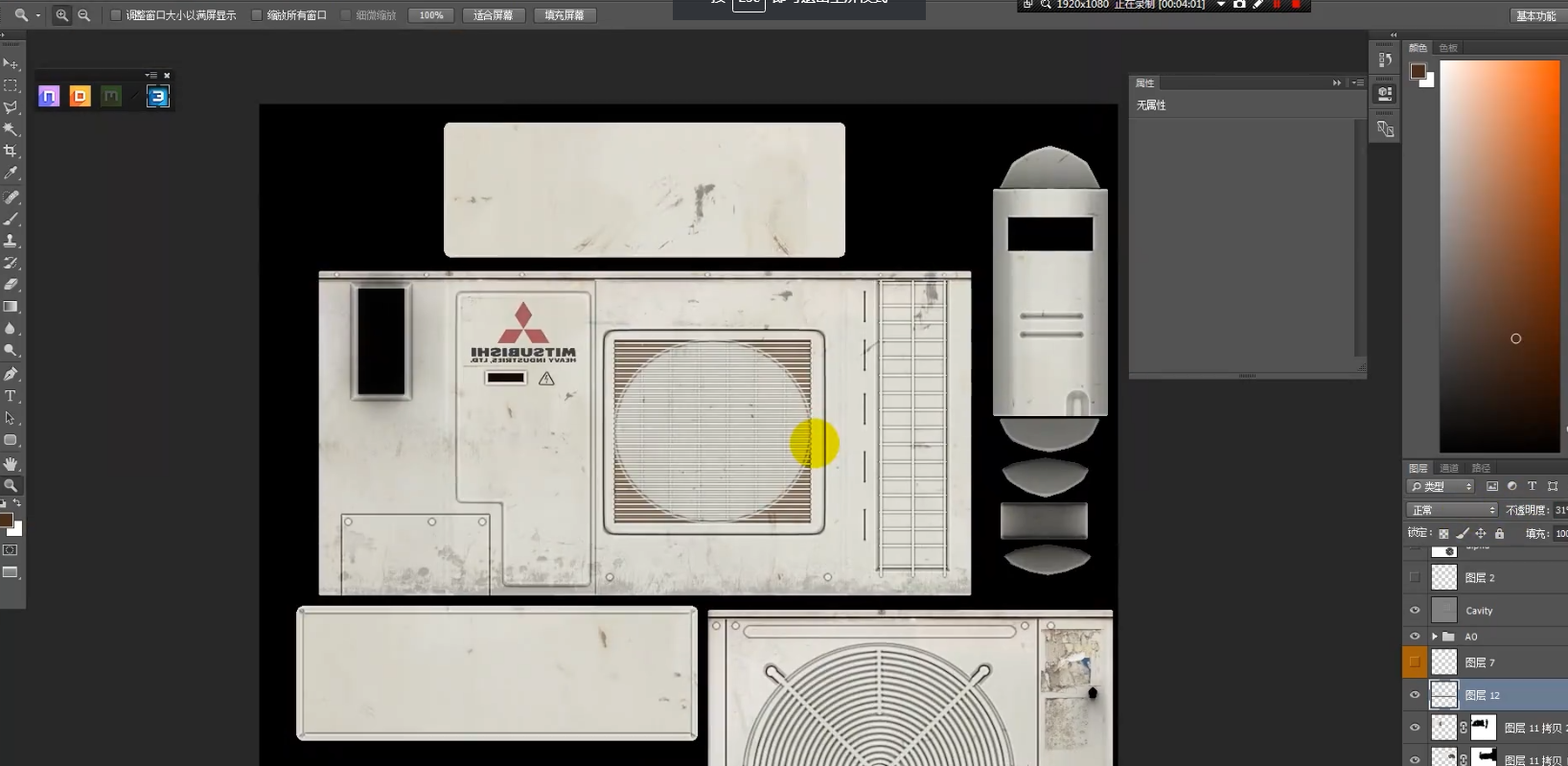Filter layers by adjustment type

pyautogui.click(x=1511, y=486)
